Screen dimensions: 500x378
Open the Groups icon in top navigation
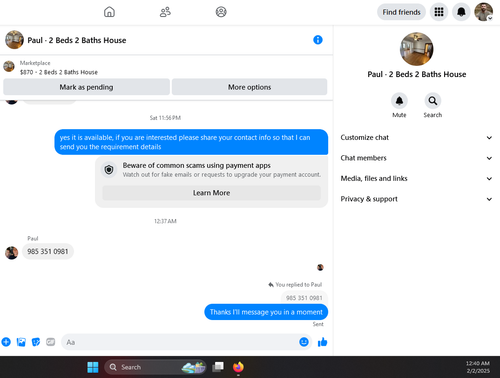tap(221, 12)
